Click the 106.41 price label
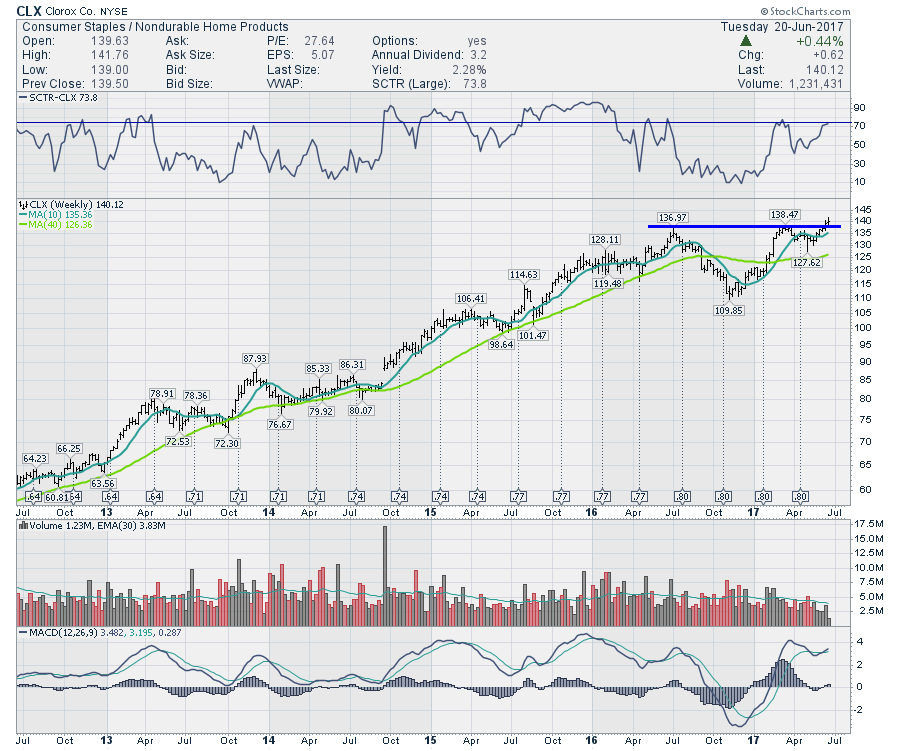This screenshot has width=900, height=751. coord(471,299)
